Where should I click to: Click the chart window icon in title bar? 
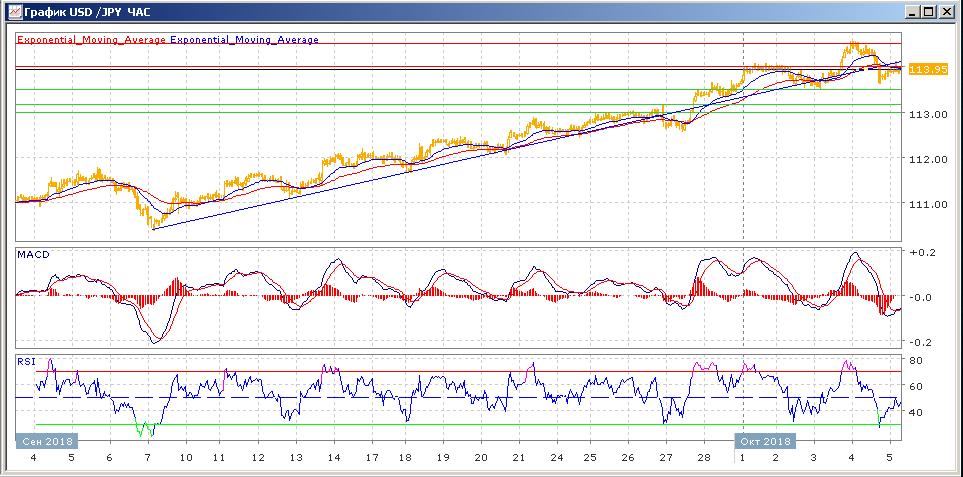pos(14,11)
